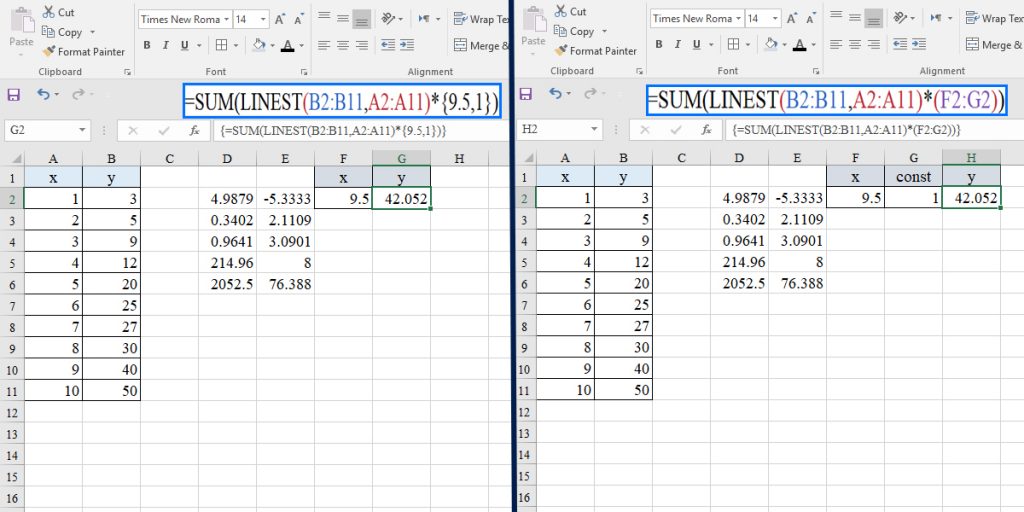Click Cut in the right Excel window
The image size is (1024, 512).
pyautogui.click(x=570, y=11)
